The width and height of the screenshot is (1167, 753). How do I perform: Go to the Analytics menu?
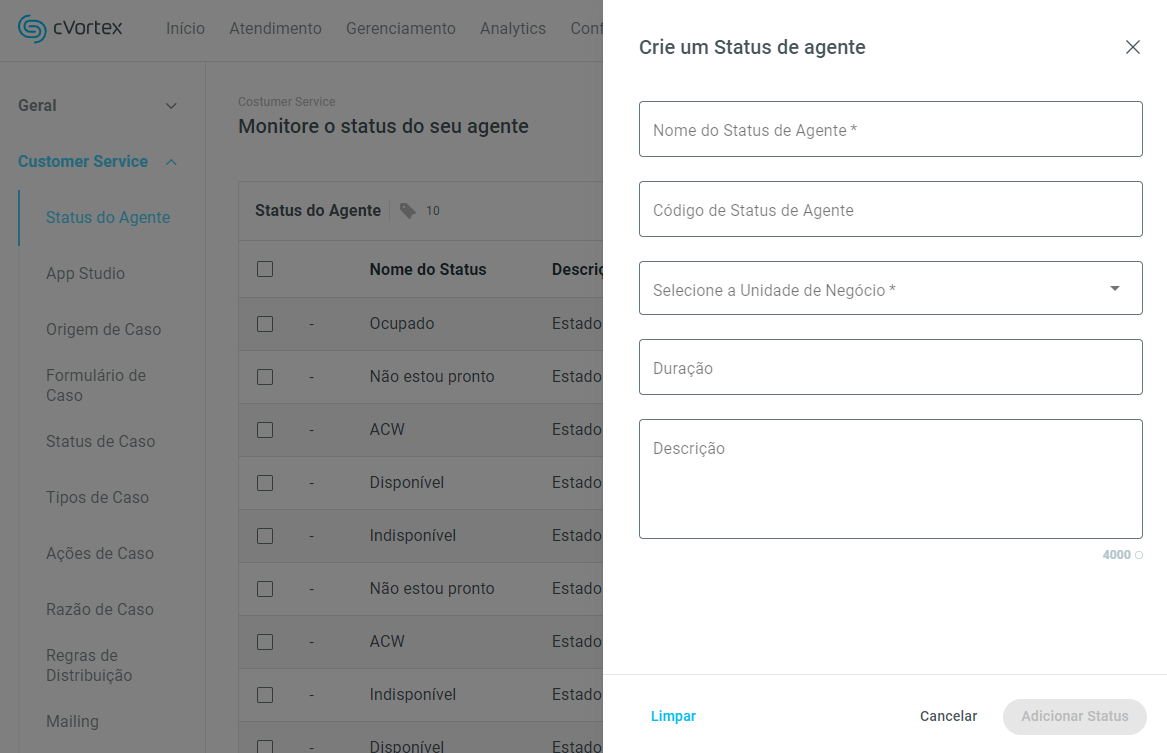[513, 29]
